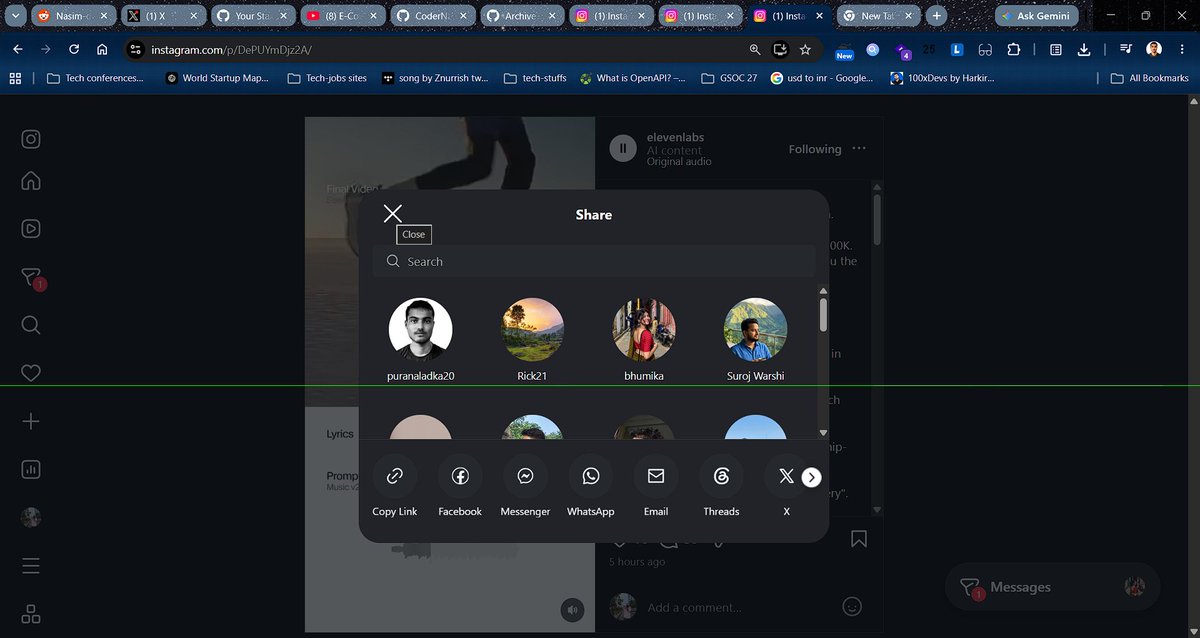Open a new browser tab
The image size is (1200, 638).
coord(936,16)
